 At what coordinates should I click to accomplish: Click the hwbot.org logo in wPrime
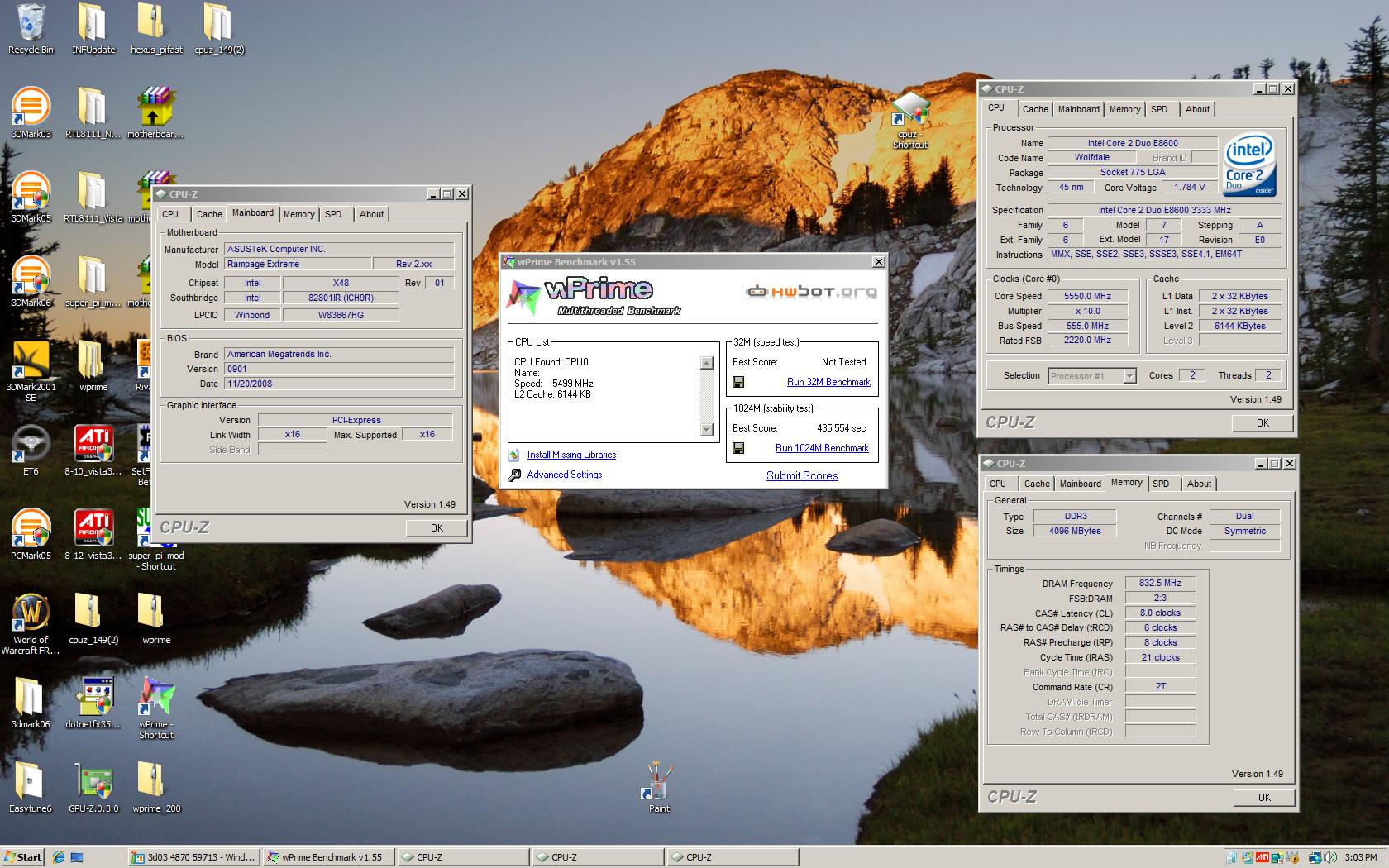pos(811,292)
